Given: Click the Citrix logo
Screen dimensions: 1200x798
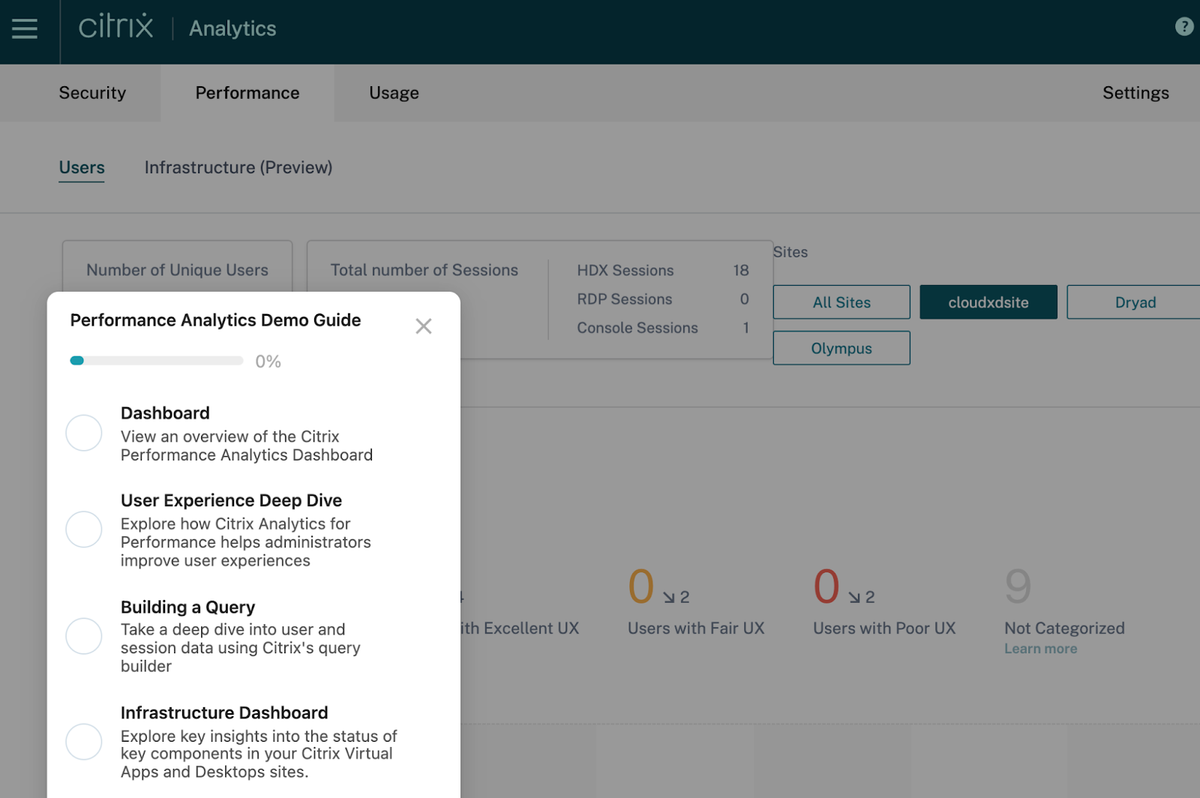Looking at the screenshot, I should pyautogui.click(x=115, y=26).
